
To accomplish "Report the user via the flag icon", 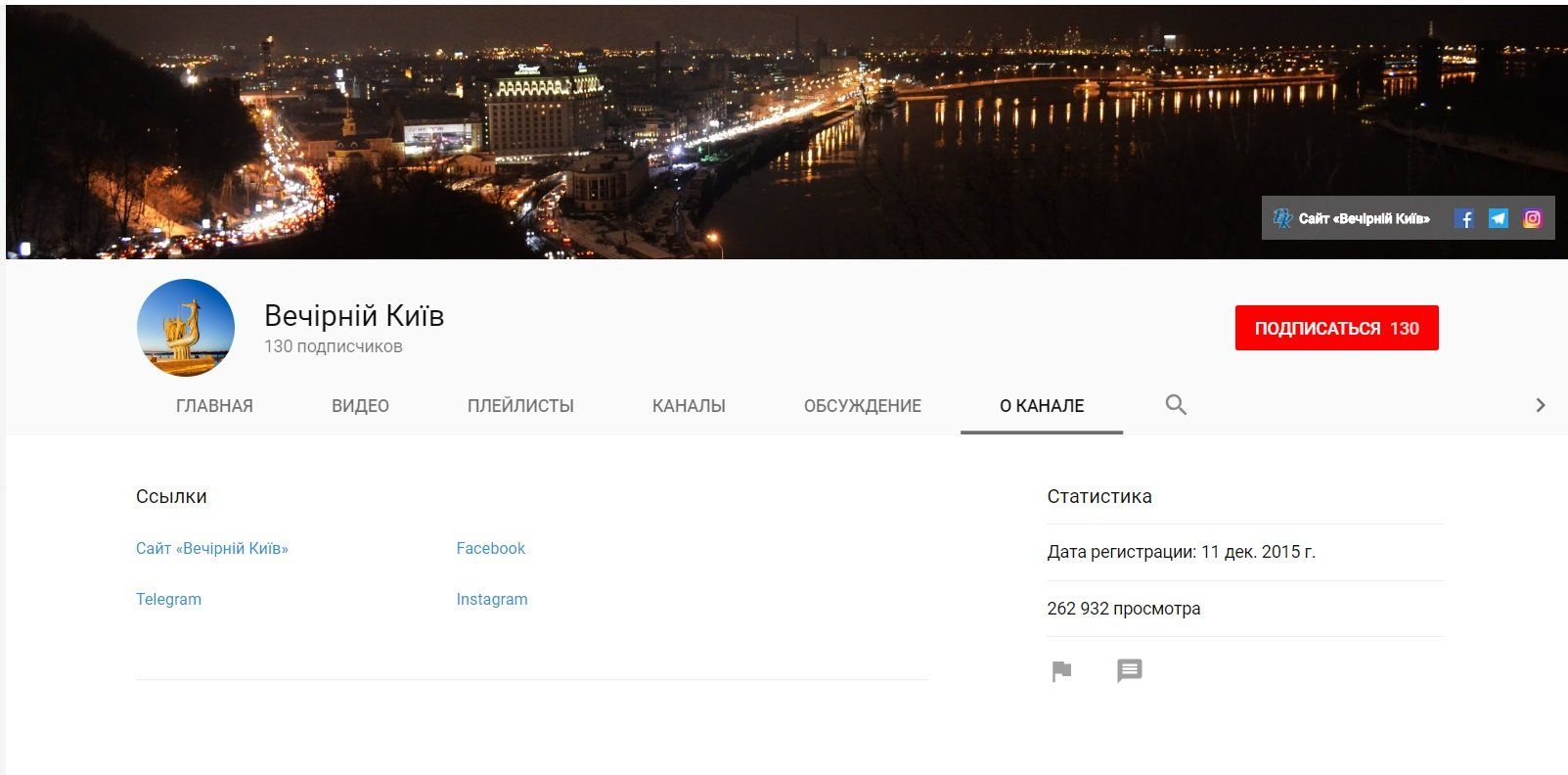I will click(1061, 671).
